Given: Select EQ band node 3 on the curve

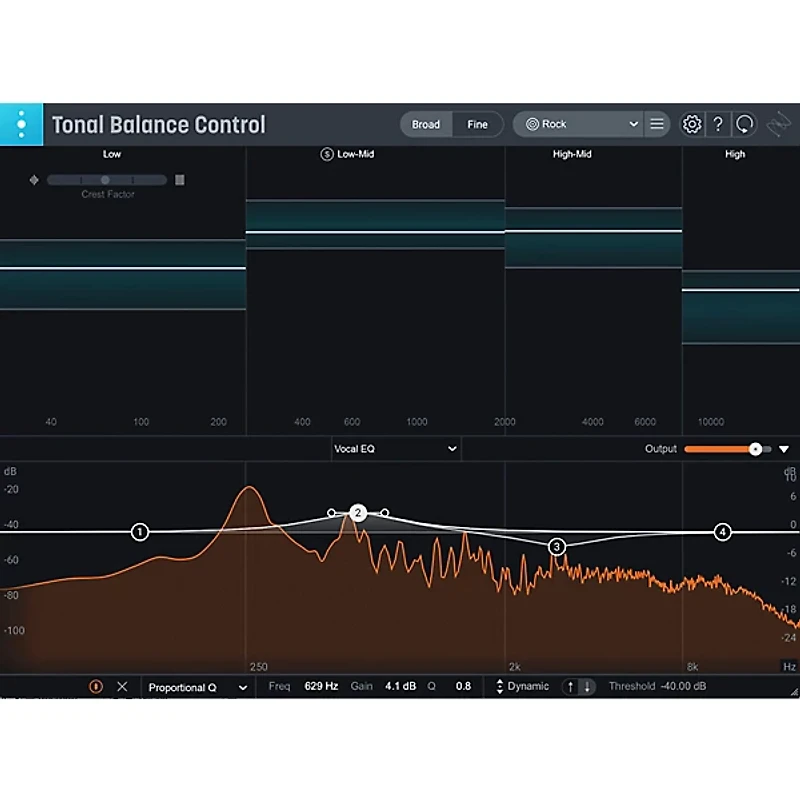Looking at the screenshot, I should [557, 546].
